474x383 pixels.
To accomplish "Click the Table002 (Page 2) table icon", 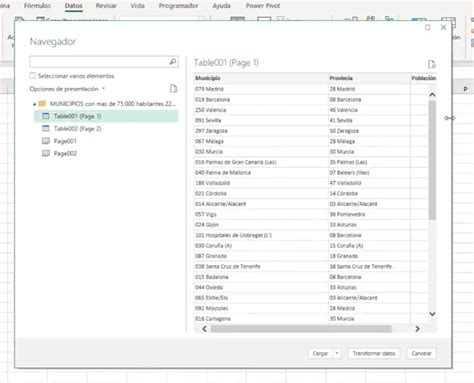I will [x=46, y=128].
